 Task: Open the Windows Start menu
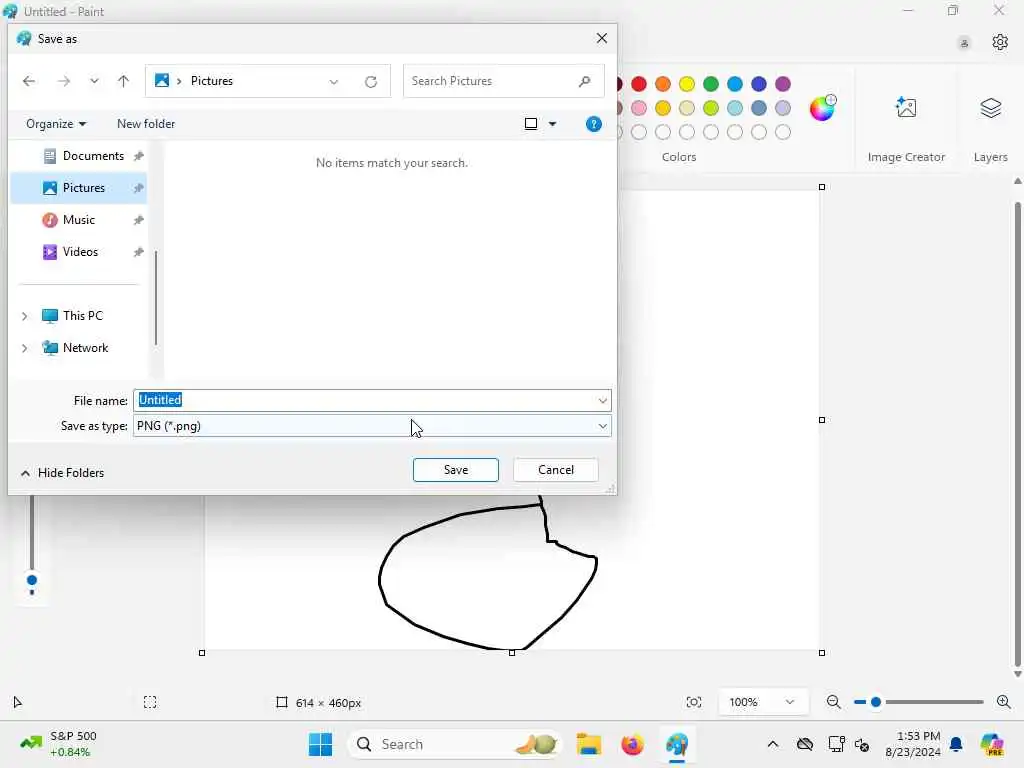320,744
